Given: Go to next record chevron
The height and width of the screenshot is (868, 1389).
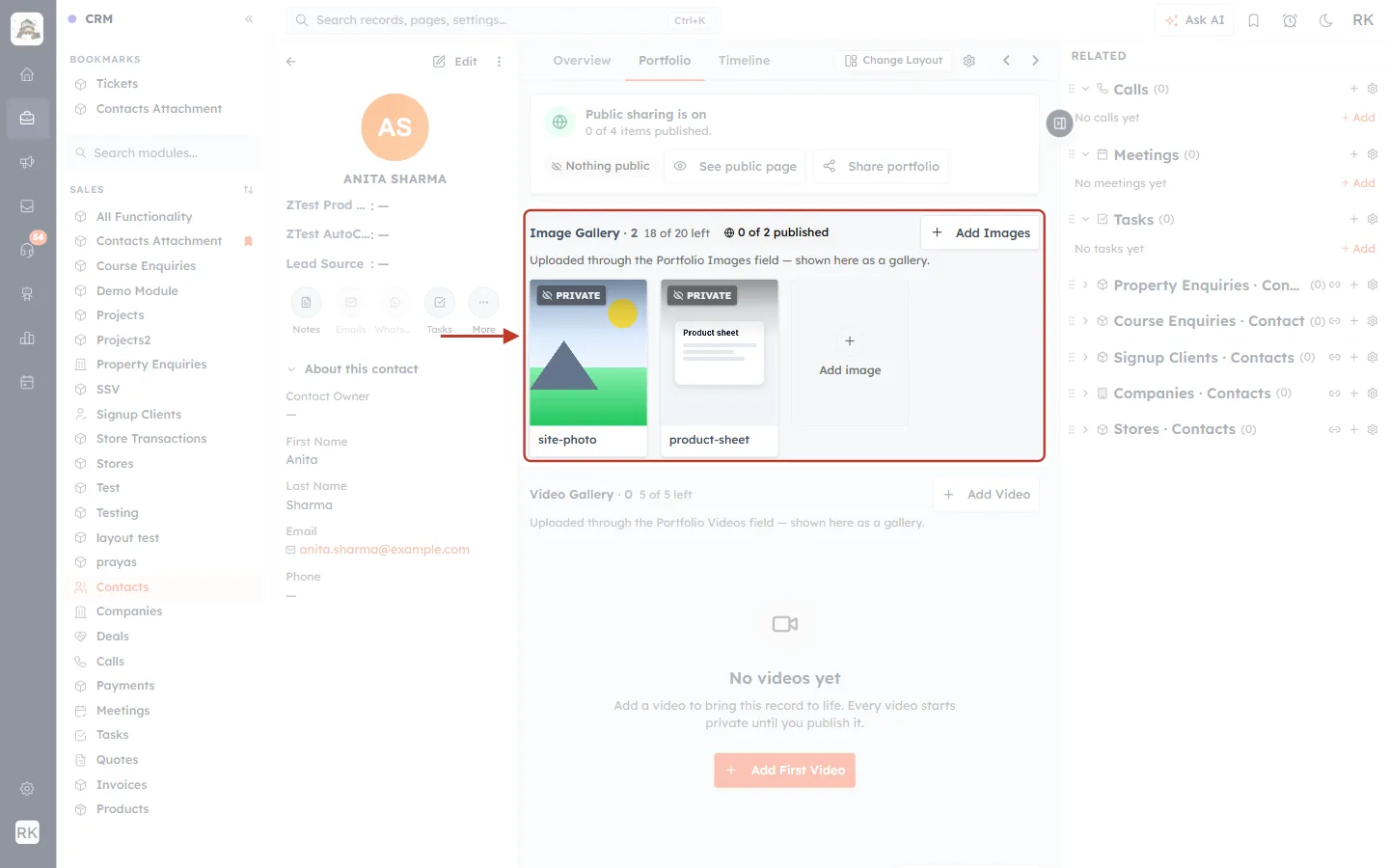Looking at the screenshot, I should click(1035, 61).
